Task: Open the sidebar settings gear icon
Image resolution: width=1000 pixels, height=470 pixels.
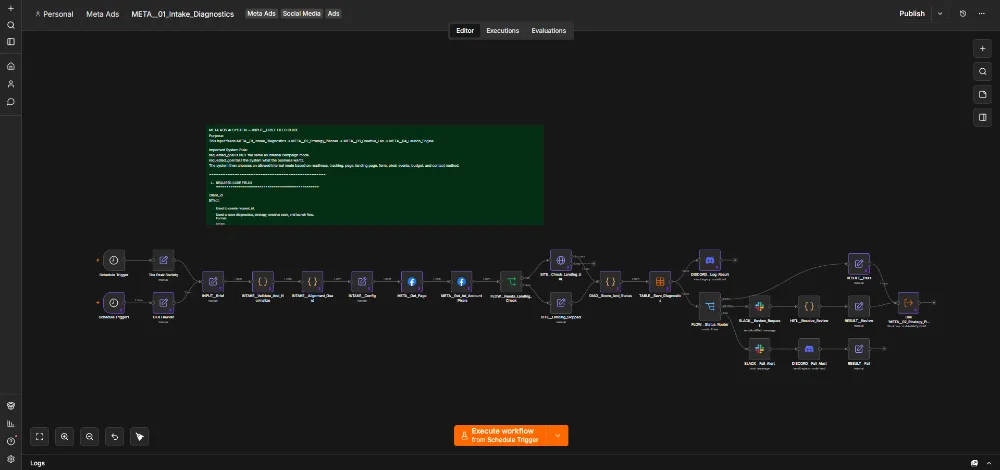Action: coord(11,459)
